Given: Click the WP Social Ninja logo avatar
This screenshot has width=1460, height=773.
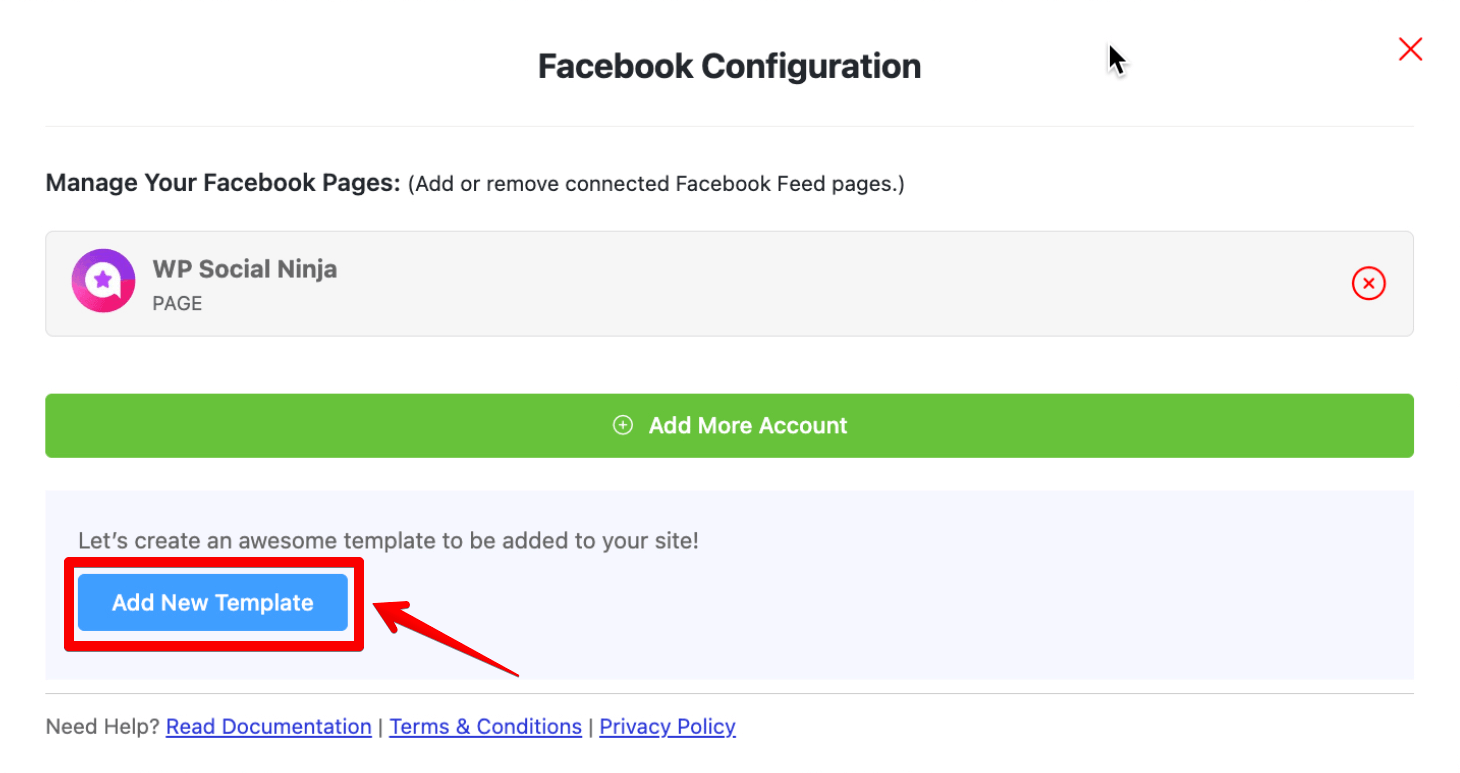Looking at the screenshot, I should point(103,281).
